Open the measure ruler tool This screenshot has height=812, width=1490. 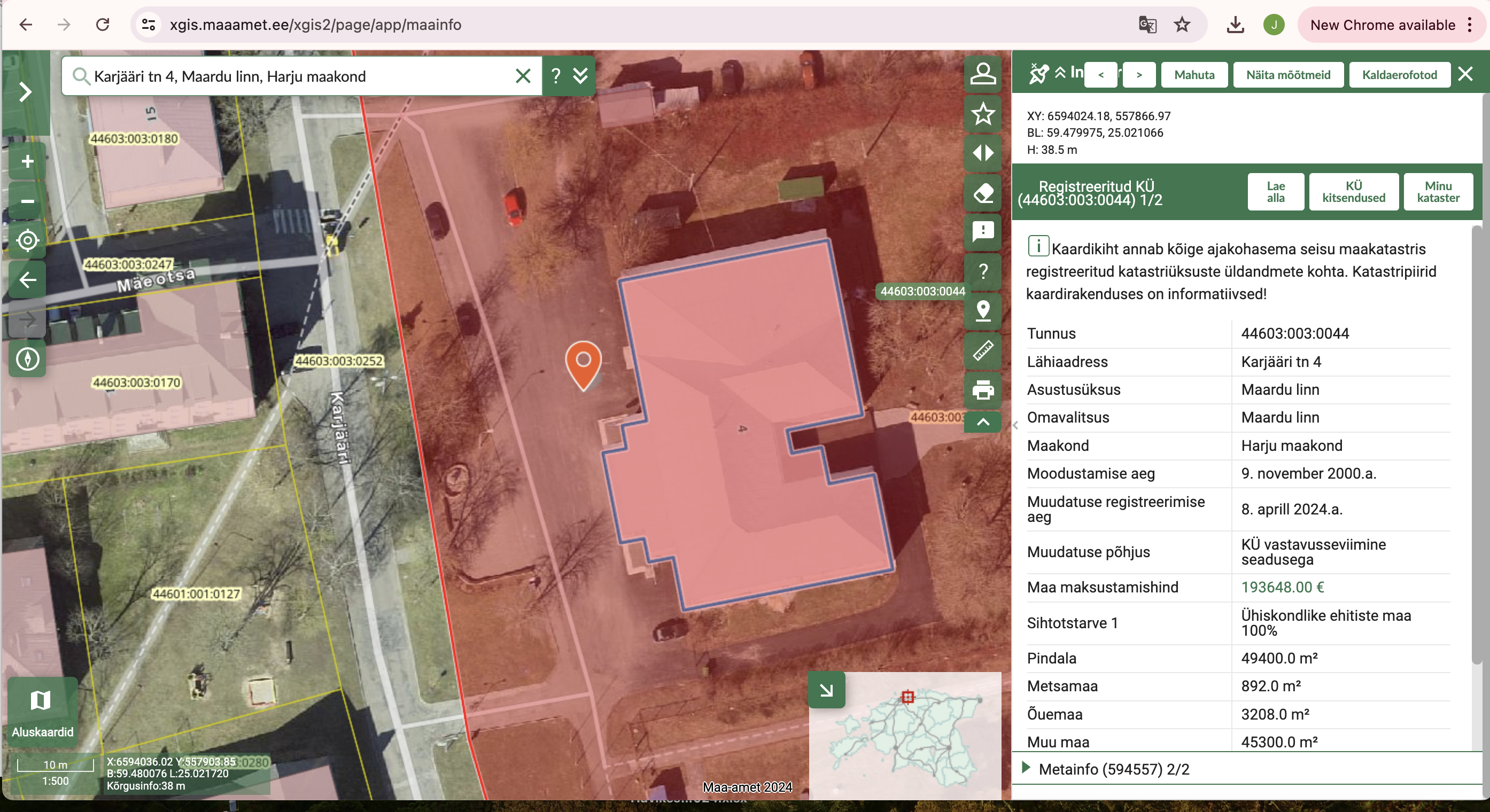point(983,350)
